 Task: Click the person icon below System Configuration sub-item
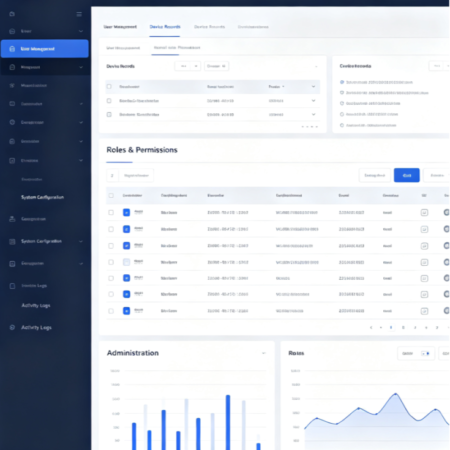pyautogui.click(x=12, y=219)
